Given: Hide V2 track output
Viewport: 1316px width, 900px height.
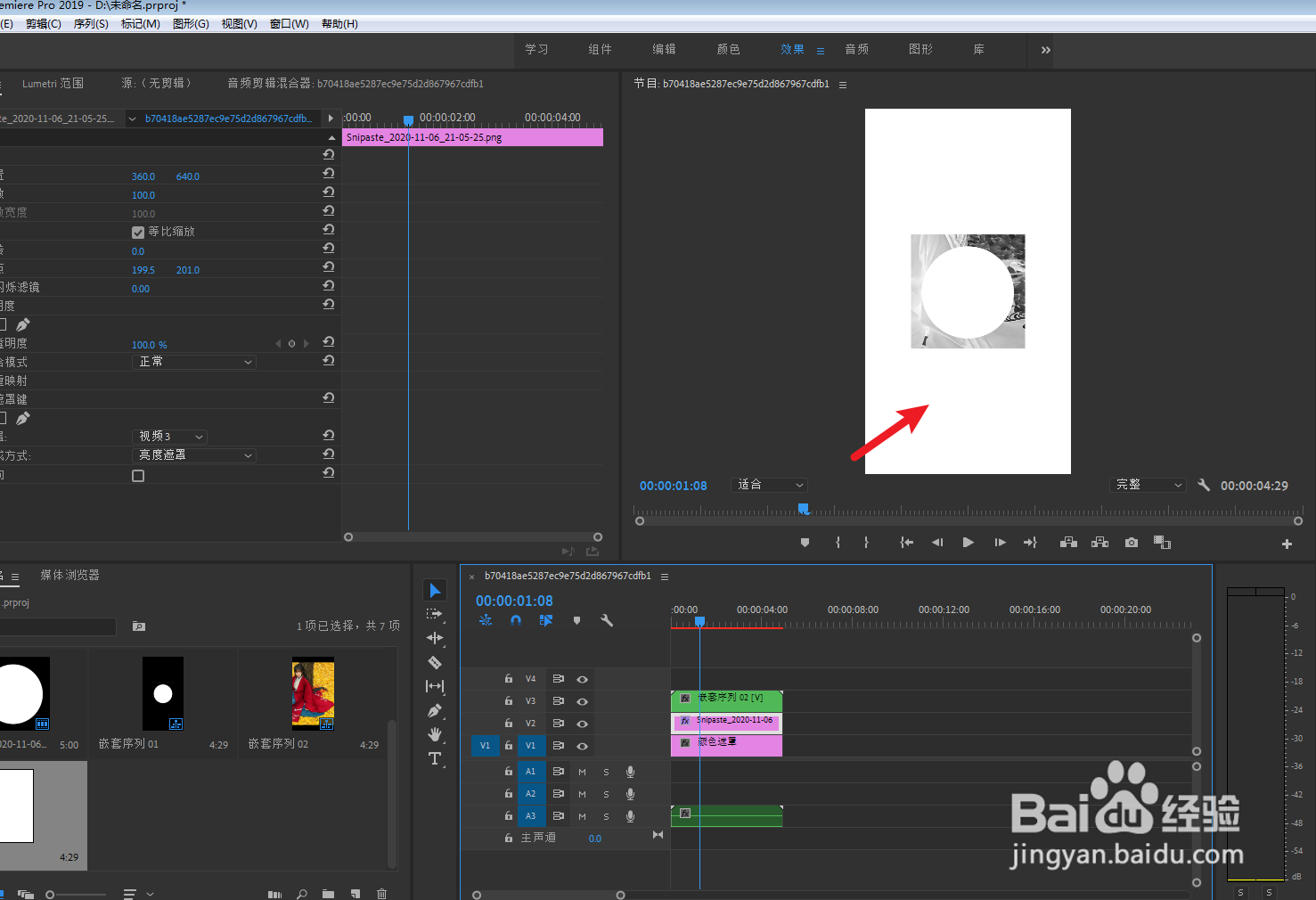Looking at the screenshot, I should [x=583, y=724].
